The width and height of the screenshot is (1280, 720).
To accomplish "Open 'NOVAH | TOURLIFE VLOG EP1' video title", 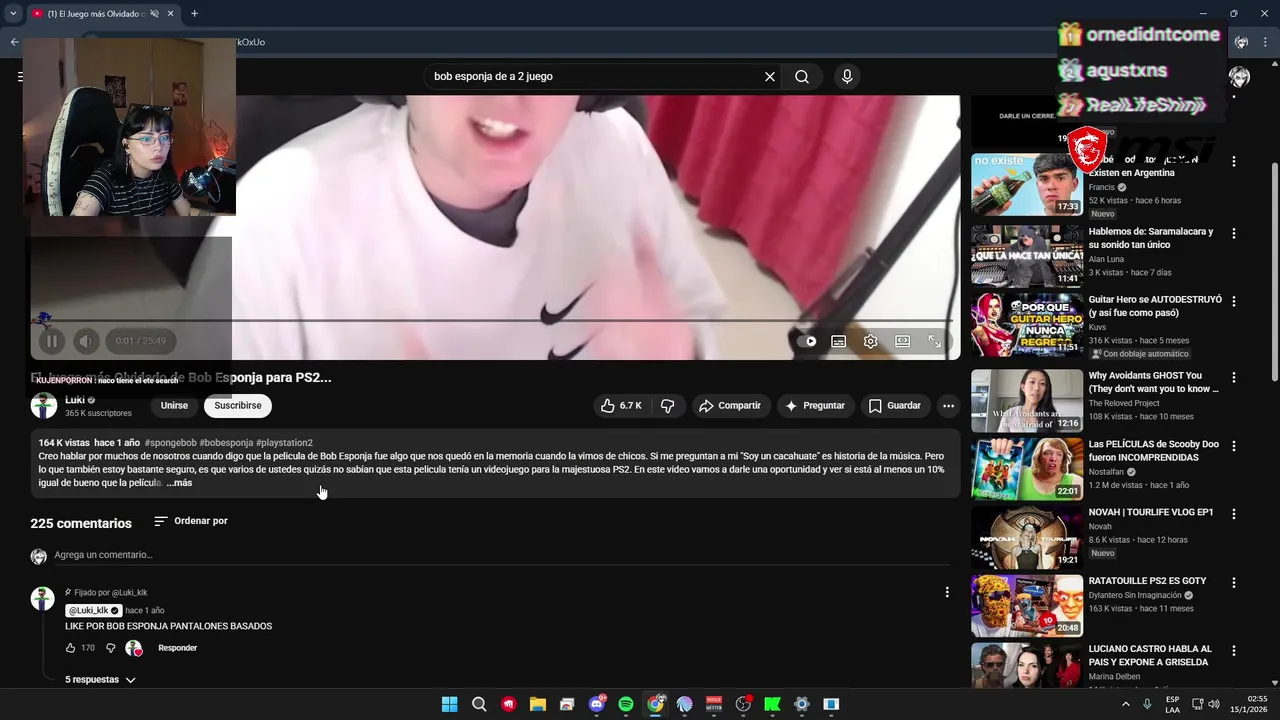I will point(1151,512).
